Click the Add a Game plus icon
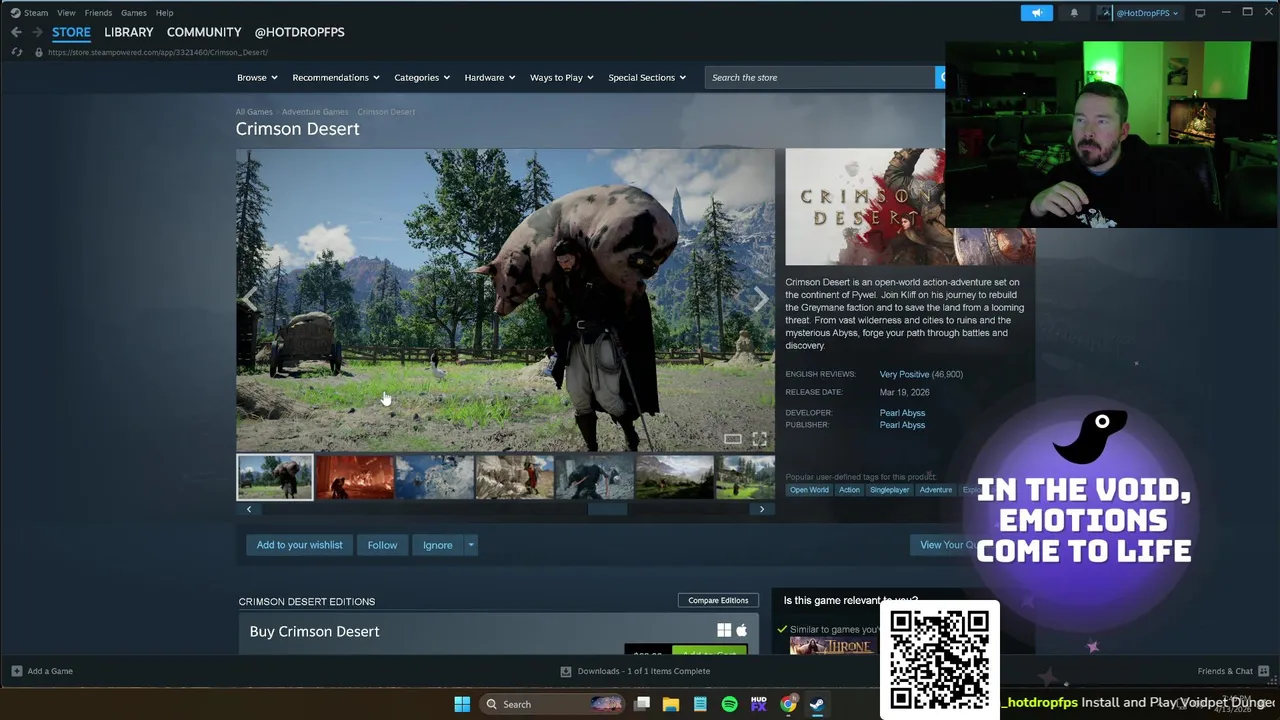Screen dimensions: 1280x720 tap(17, 671)
